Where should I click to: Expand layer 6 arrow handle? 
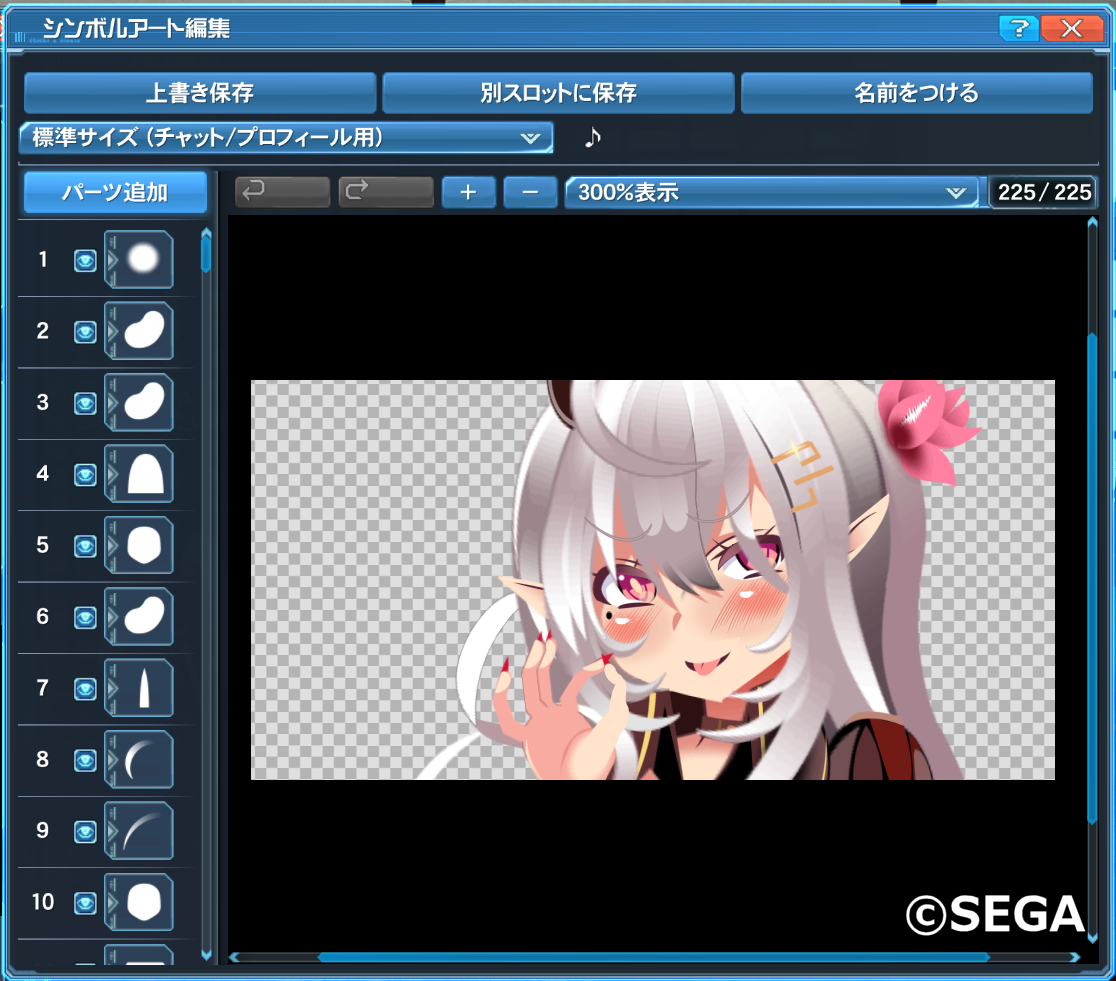coord(111,617)
